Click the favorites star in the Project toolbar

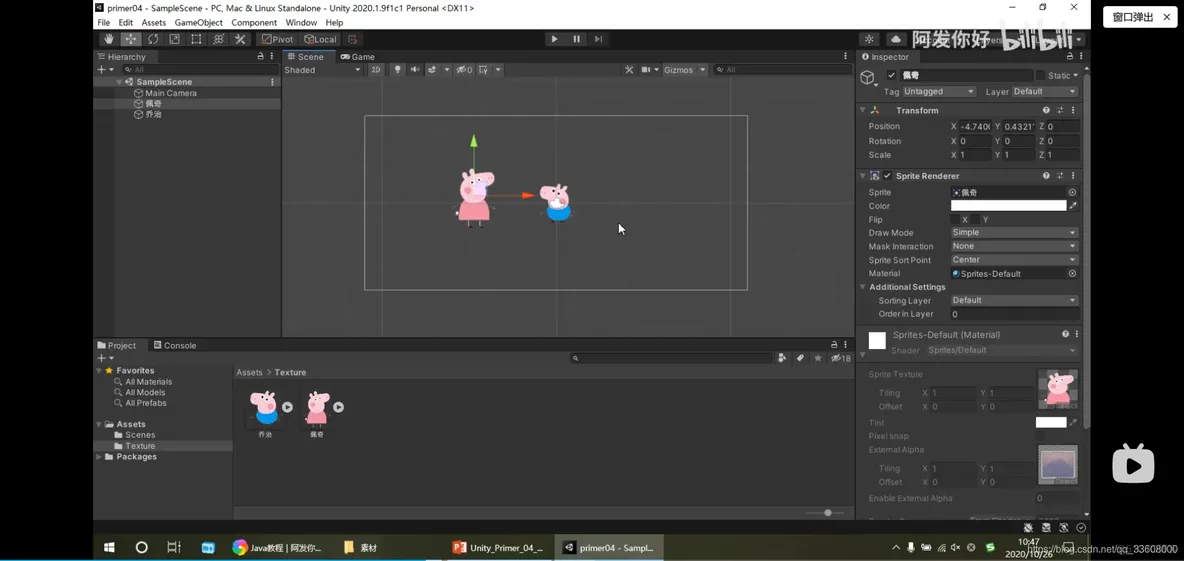click(818, 358)
